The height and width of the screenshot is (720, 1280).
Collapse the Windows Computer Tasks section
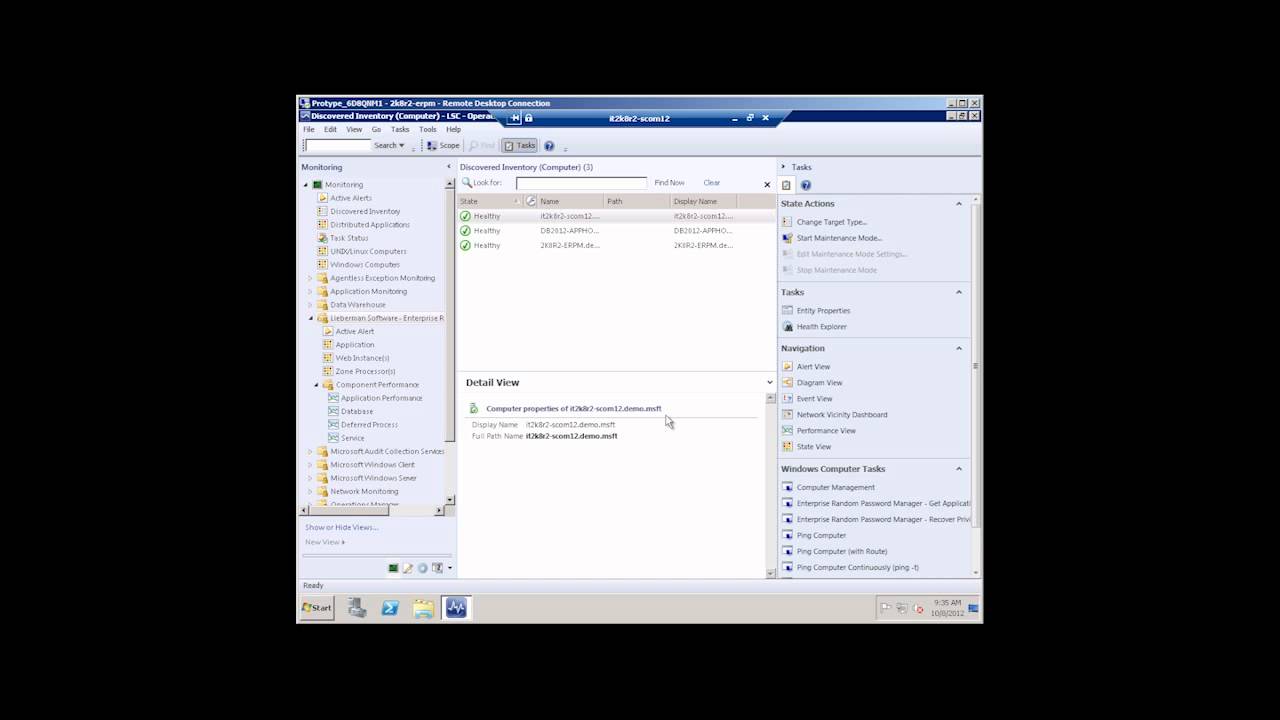[959, 469]
